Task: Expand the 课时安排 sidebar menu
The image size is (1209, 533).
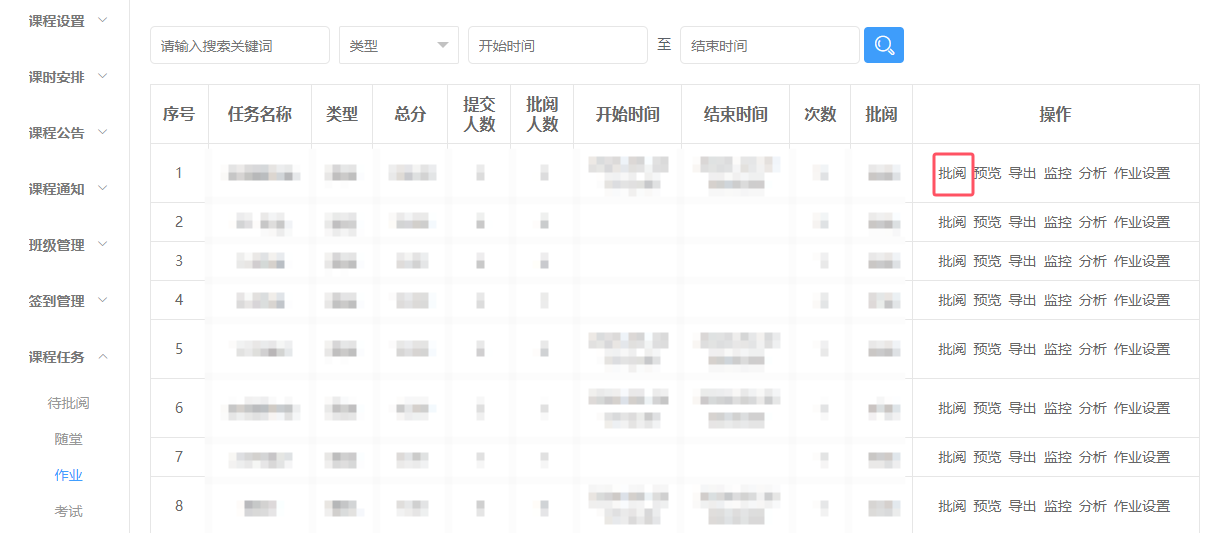Action: (68, 77)
